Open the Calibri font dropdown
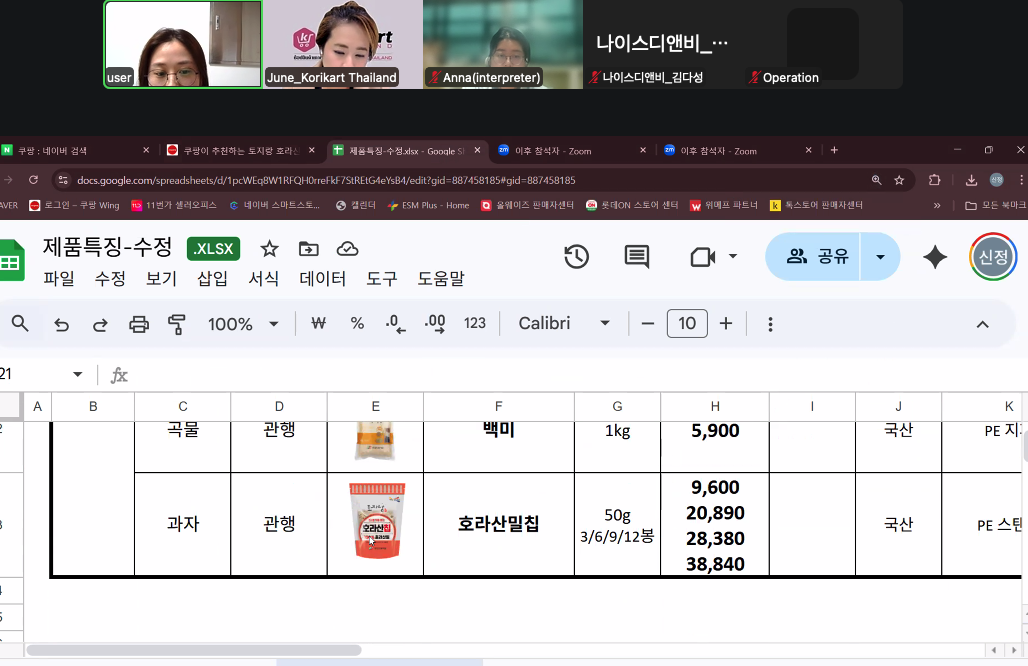The height and width of the screenshot is (666, 1028). coord(564,324)
